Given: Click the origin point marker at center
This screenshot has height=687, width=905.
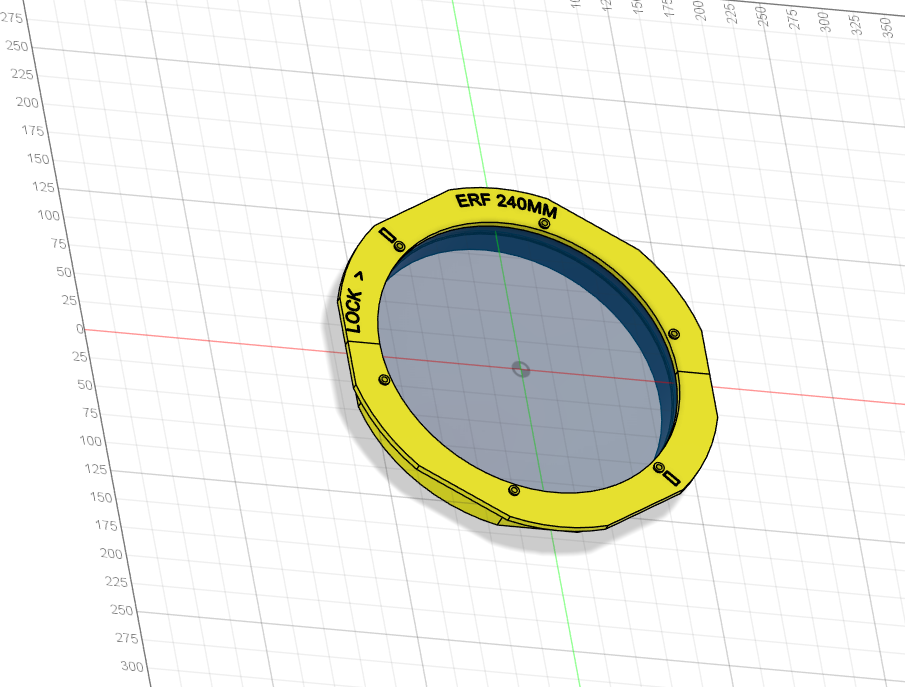Looking at the screenshot, I should point(521,369).
